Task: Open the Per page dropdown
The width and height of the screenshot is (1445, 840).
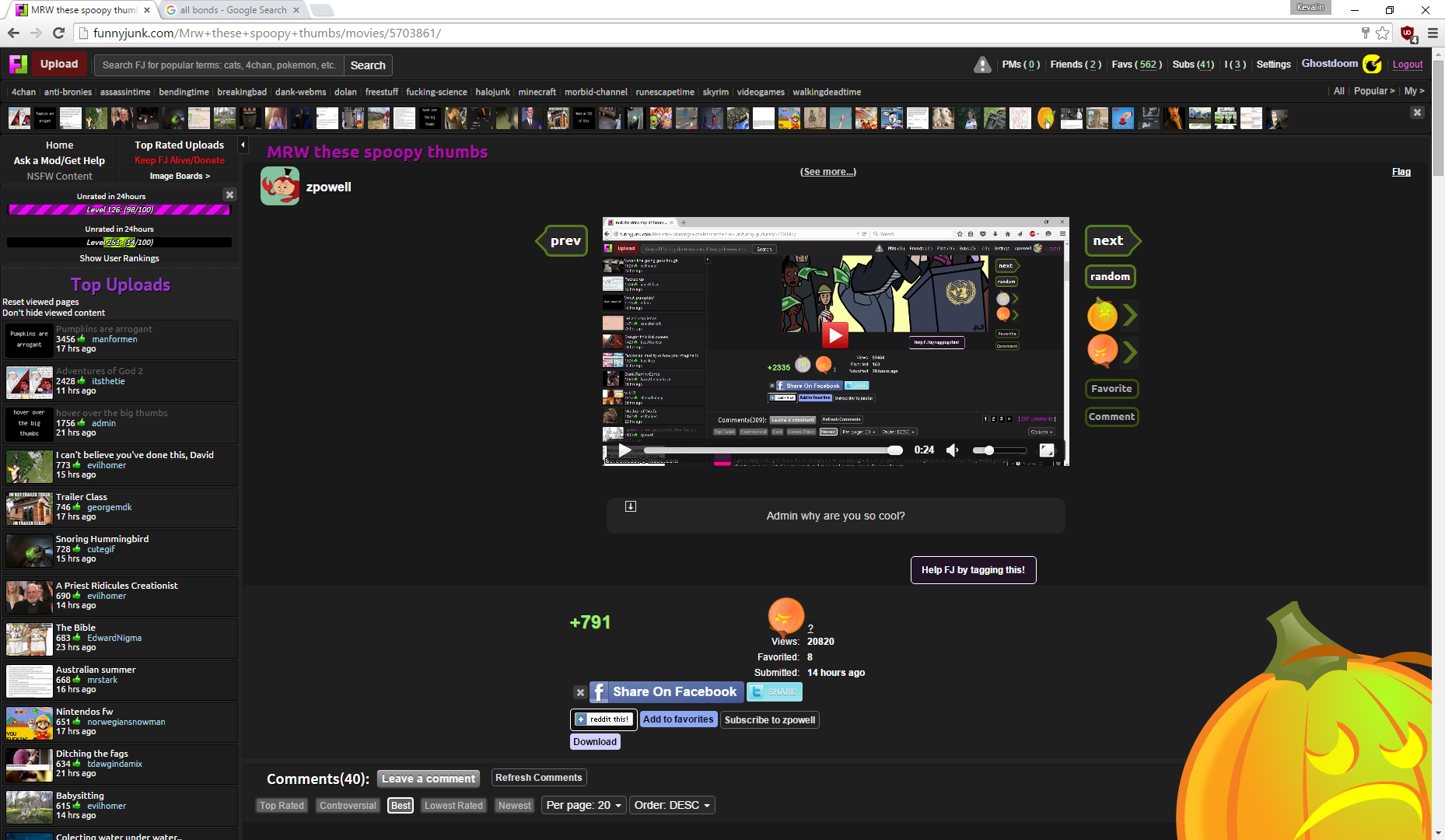Action: point(584,806)
